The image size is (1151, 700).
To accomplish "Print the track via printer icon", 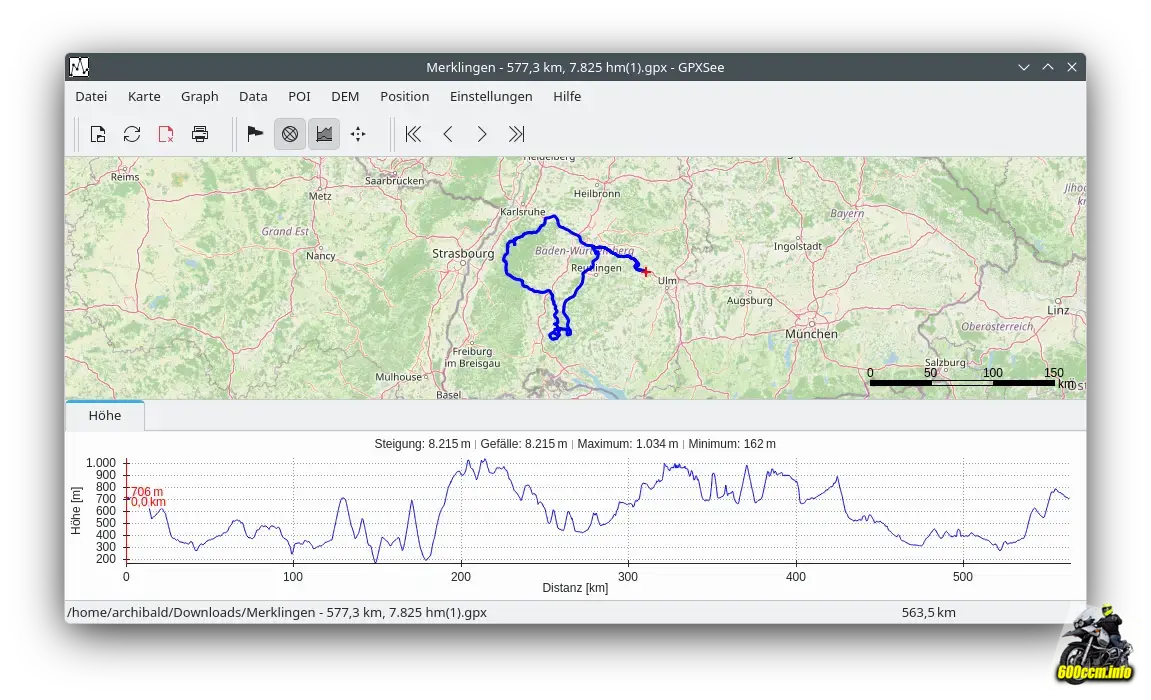I will tap(200, 134).
